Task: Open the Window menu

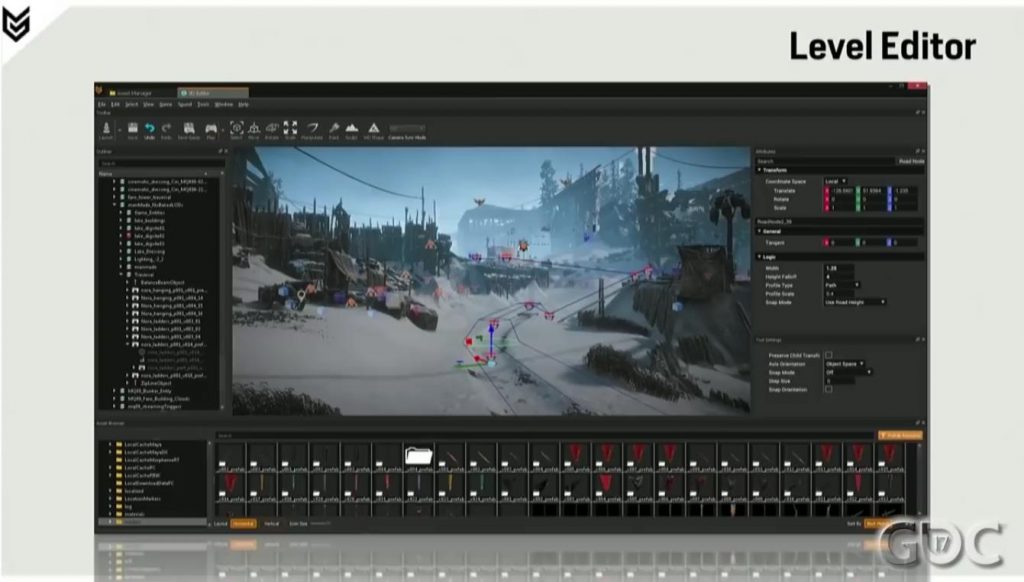Action: [223, 105]
